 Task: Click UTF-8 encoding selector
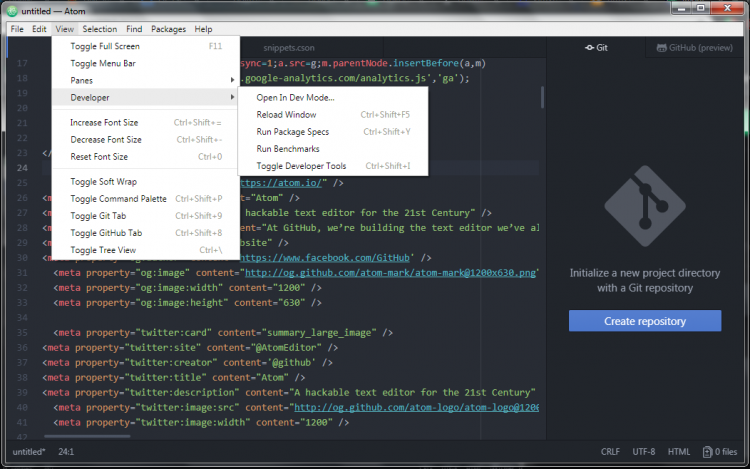point(644,452)
